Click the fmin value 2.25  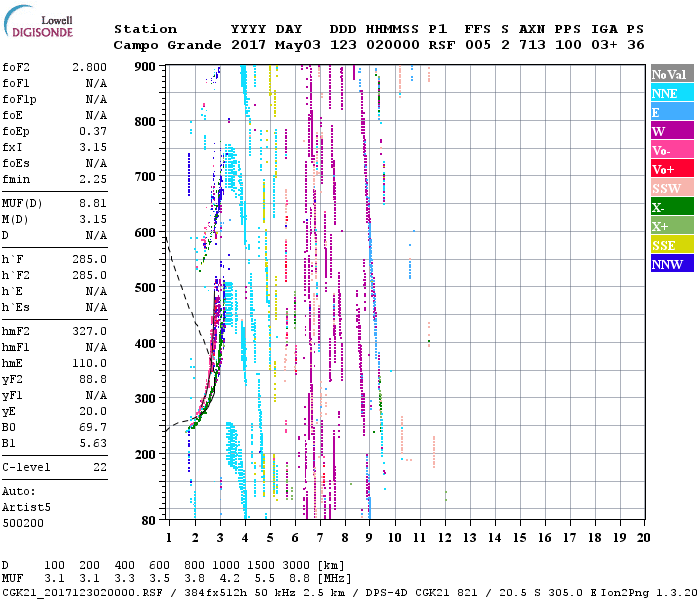(93, 179)
